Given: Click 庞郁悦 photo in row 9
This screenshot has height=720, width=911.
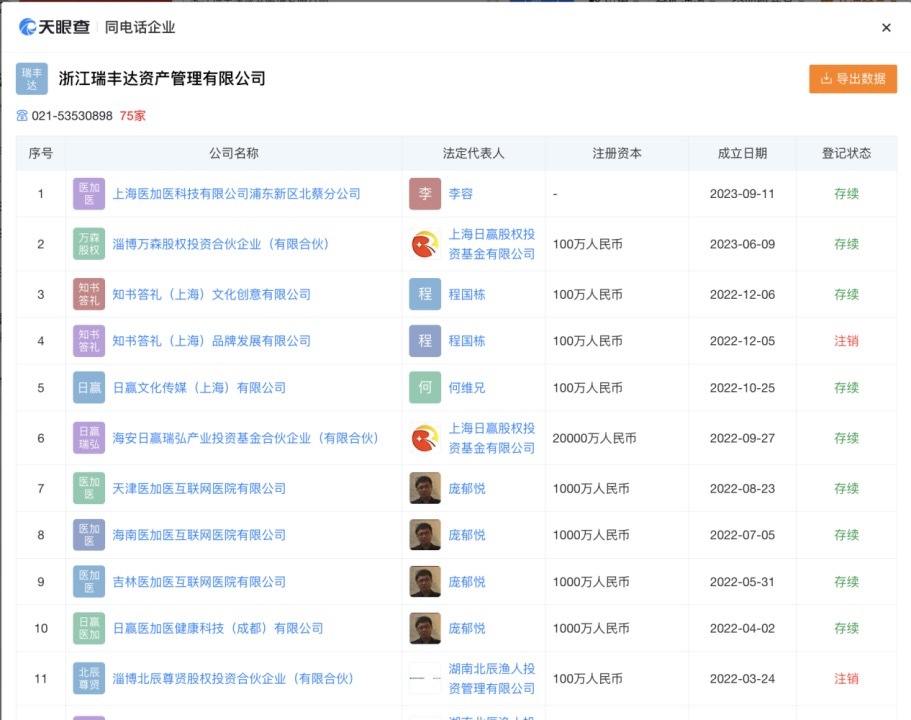Looking at the screenshot, I should pos(425,582).
